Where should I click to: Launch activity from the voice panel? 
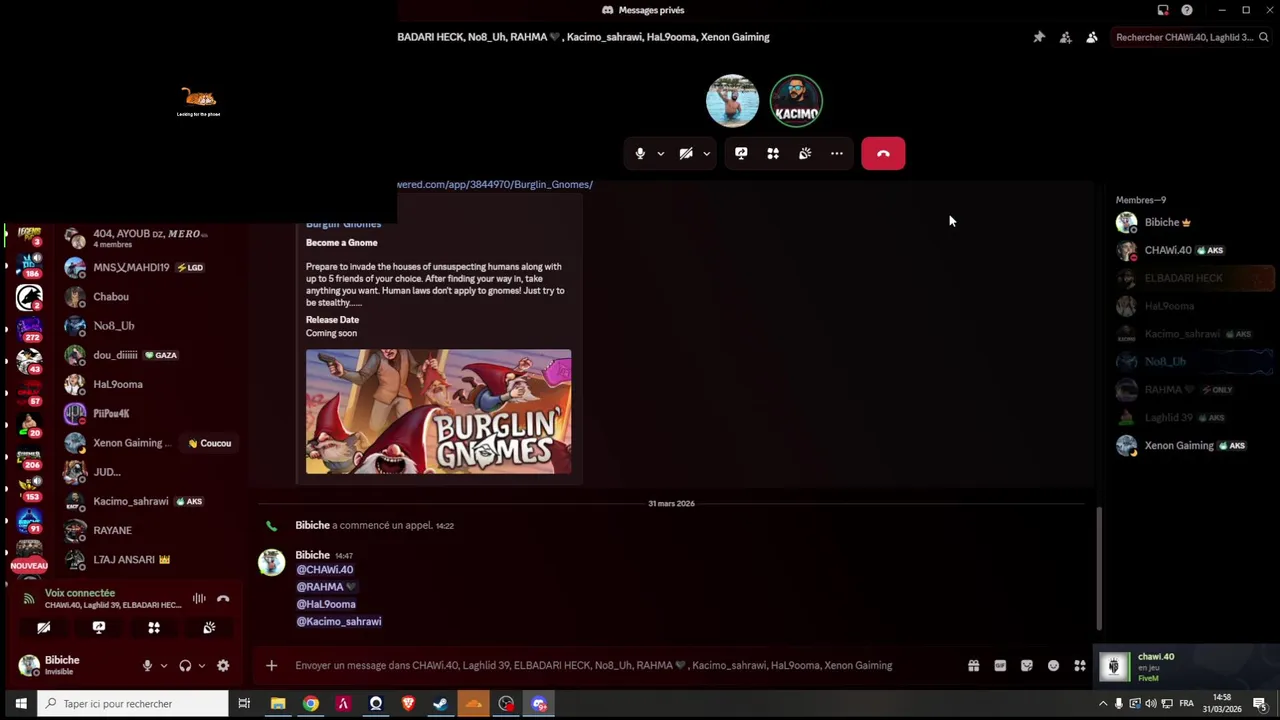click(154, 628)
